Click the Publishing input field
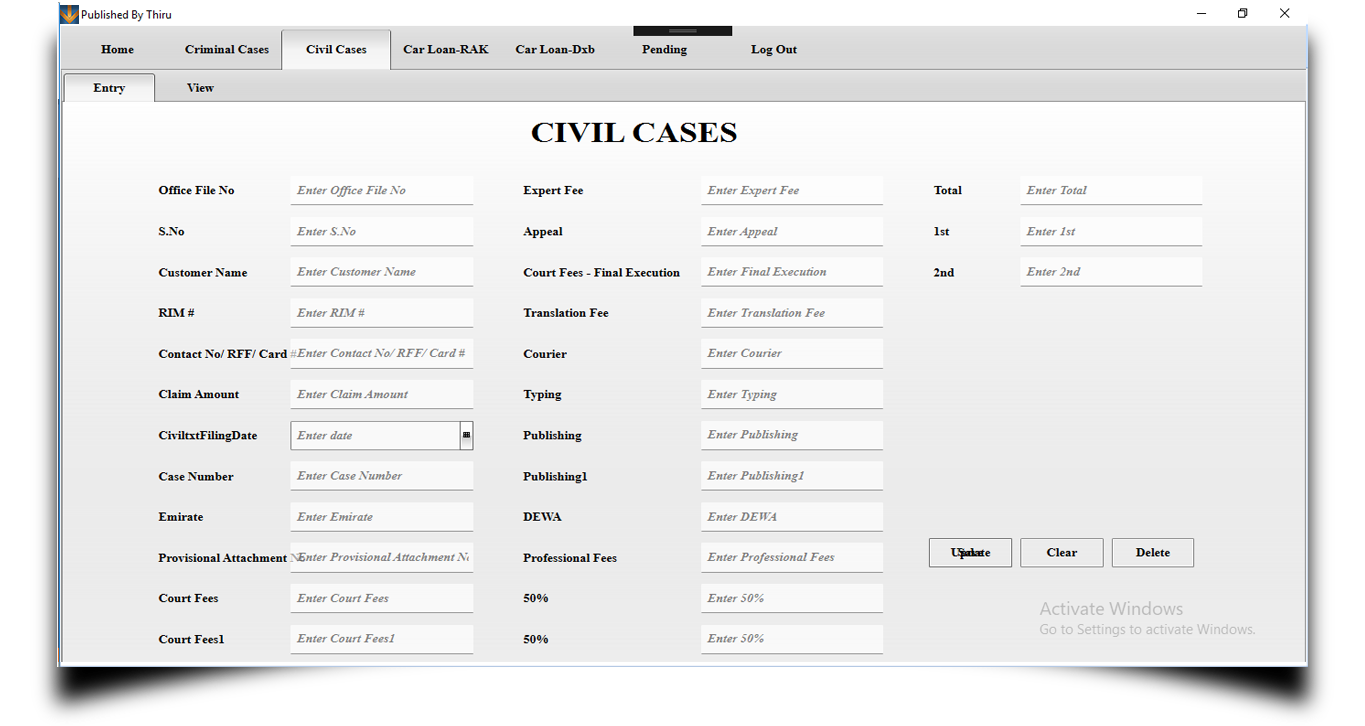Screen dimensions: 1365x726 (792, 435)
